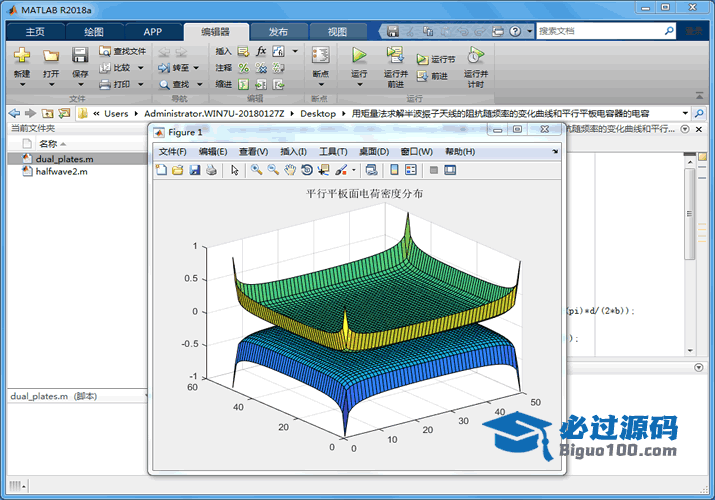The height and width of the screenshot is (500, 715).
Task: Click the 打开 (Open) folder icon
Action: (x=51, y=55)
